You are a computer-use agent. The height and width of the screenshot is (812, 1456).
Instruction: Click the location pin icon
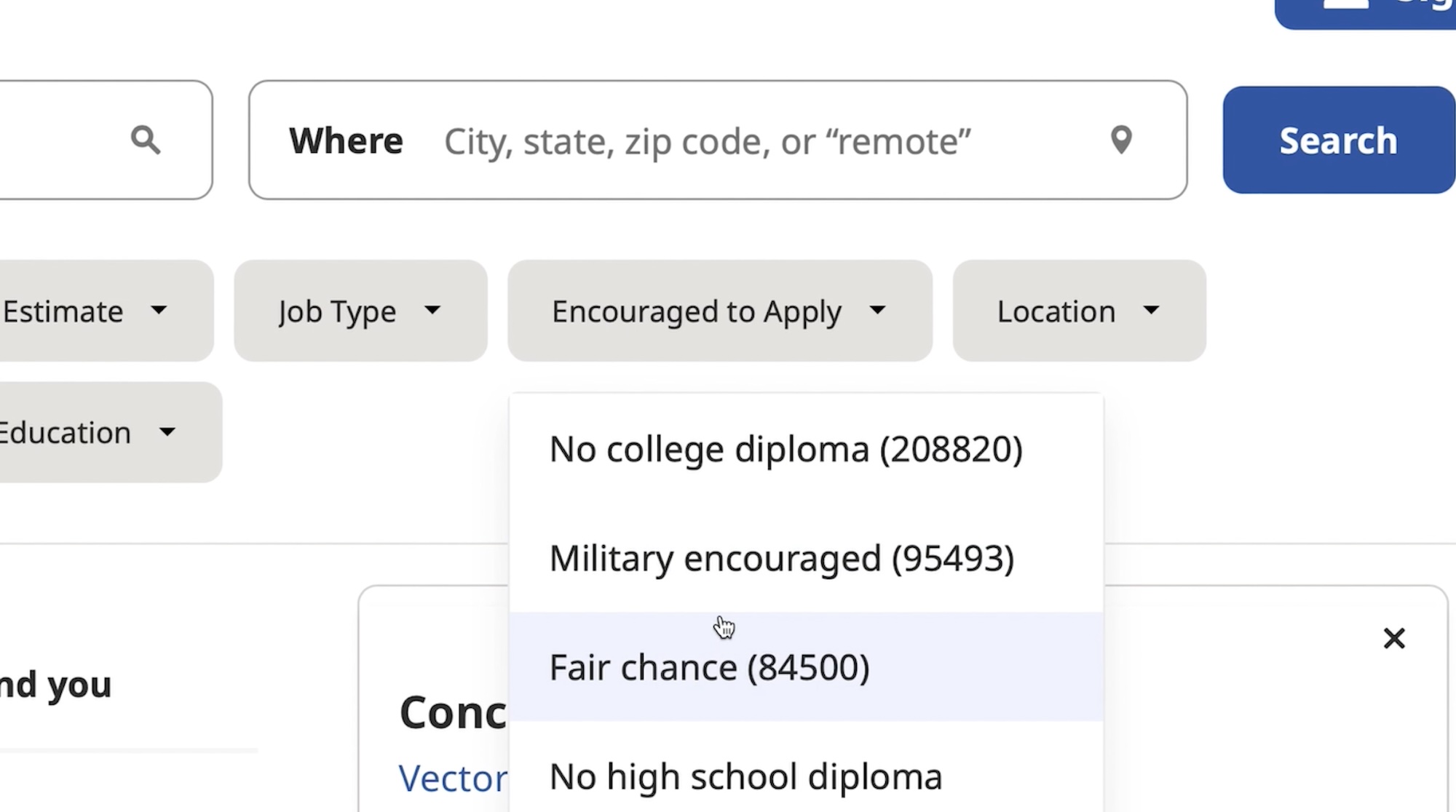point(1121,140)
